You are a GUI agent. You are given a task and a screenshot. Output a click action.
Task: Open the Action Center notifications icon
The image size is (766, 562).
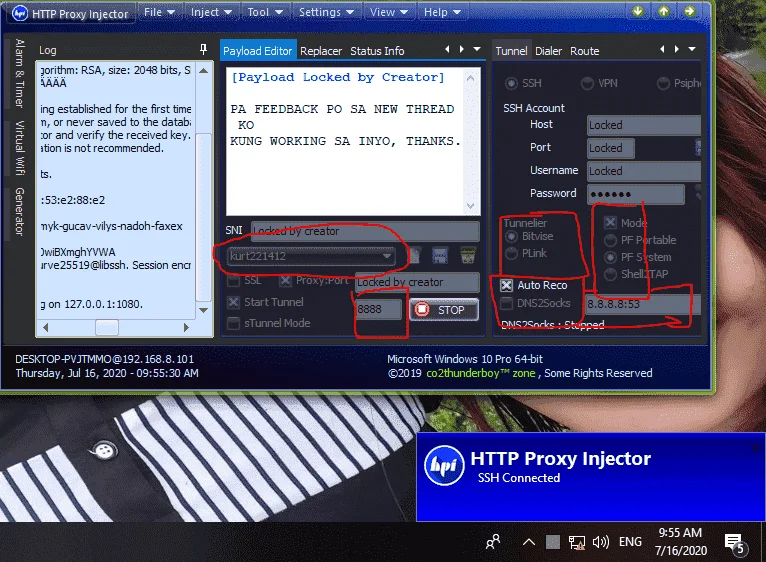[x=734, y=543]
